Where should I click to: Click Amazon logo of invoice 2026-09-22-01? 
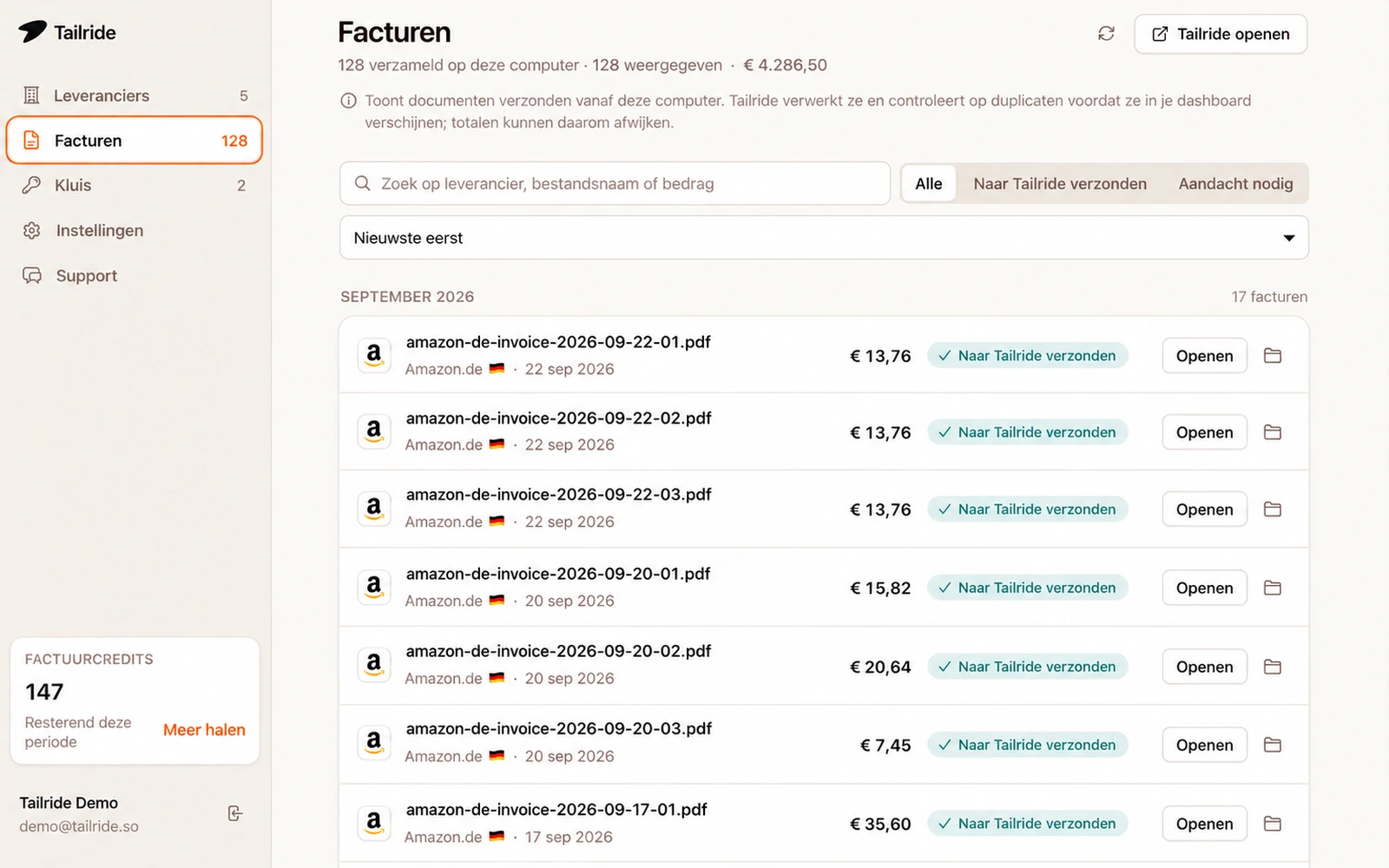tap(374, 355)
